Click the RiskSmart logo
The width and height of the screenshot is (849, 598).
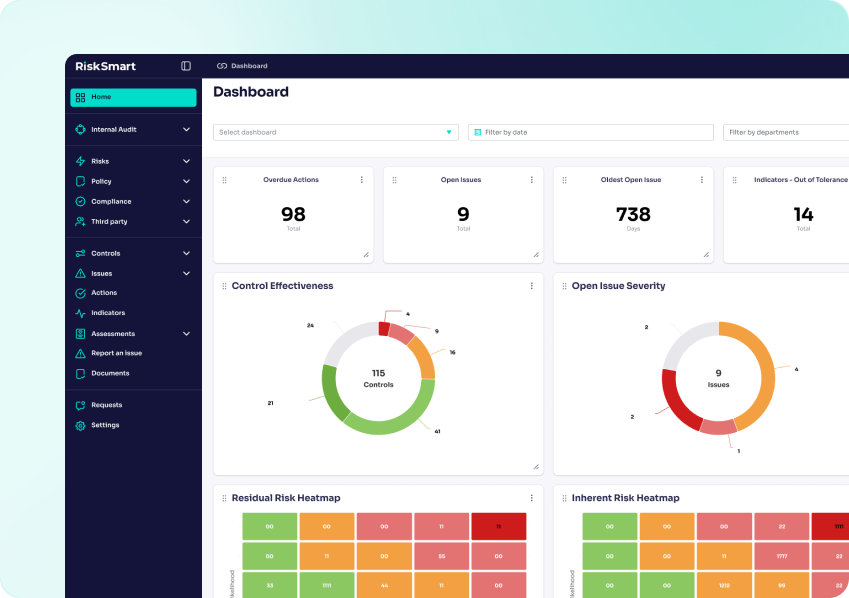(103, 66)
